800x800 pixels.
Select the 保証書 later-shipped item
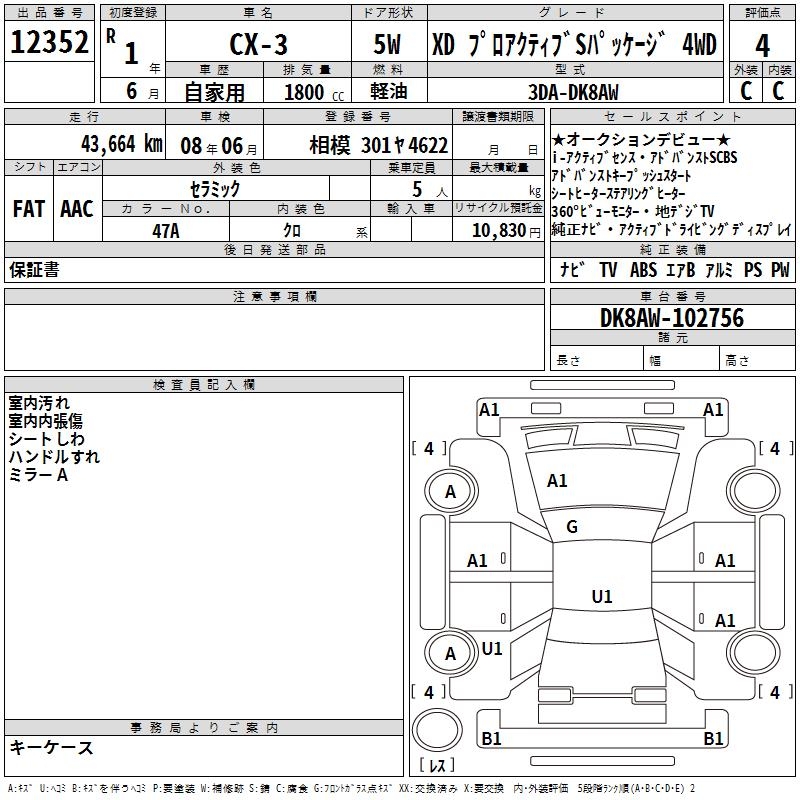tap(34, 270)
